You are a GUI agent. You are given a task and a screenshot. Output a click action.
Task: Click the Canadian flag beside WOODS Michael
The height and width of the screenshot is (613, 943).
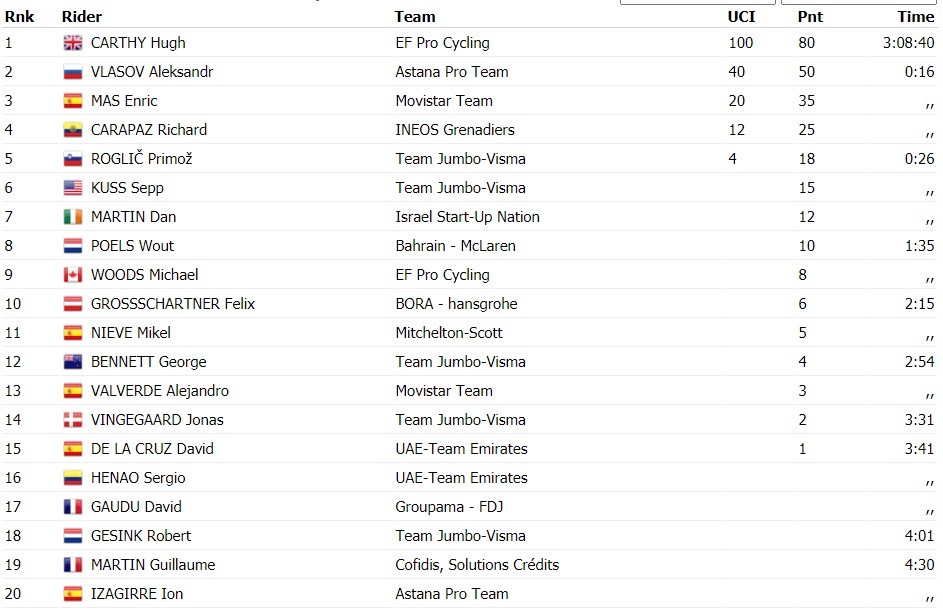click(73, 275)
